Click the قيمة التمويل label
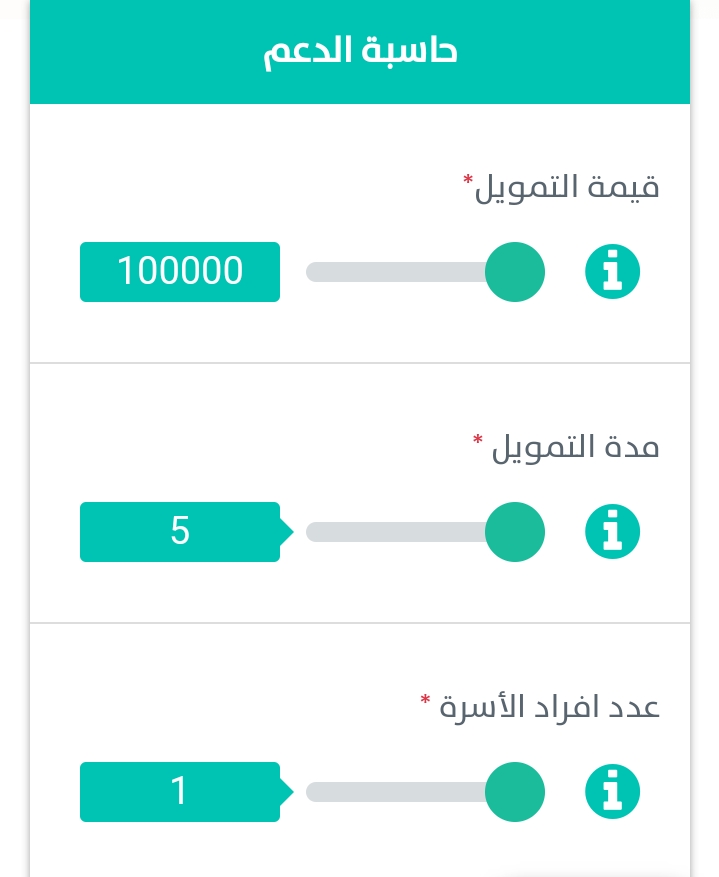 (567, 187)
